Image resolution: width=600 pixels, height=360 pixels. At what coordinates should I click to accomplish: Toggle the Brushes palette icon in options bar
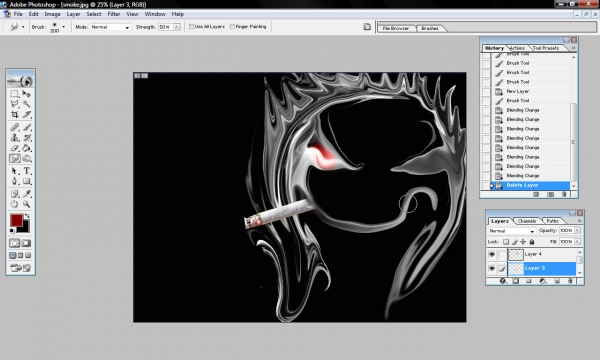pyautogui.click(x=367, y=27)
